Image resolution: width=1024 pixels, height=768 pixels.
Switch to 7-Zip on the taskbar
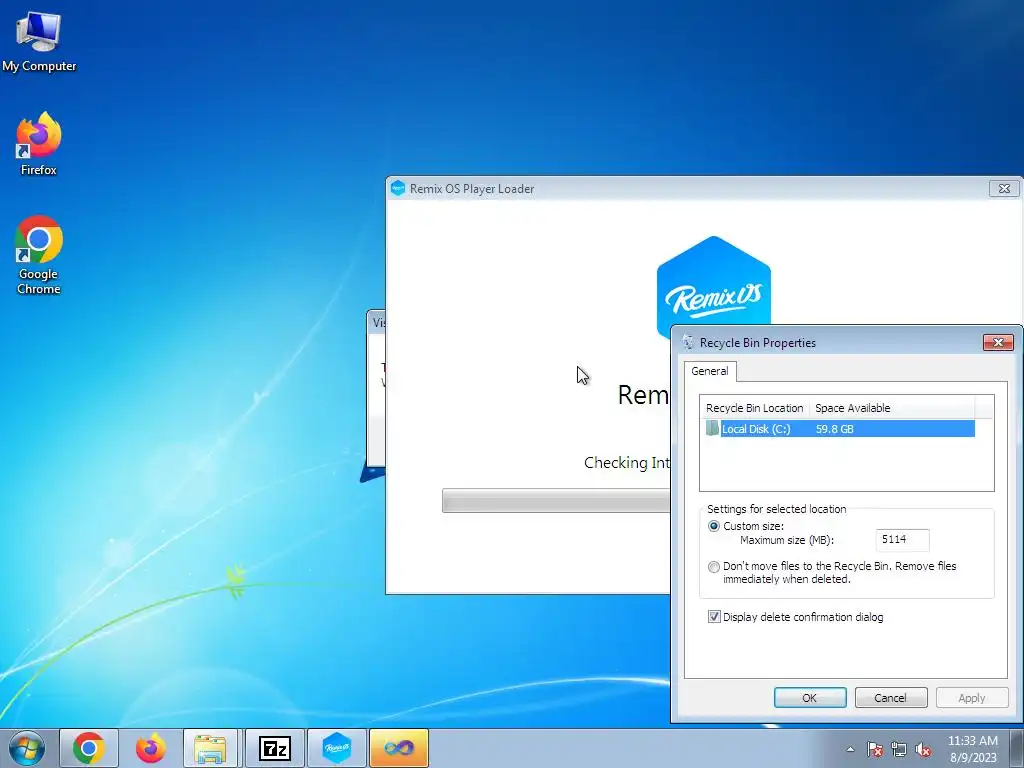click(274, 748)
